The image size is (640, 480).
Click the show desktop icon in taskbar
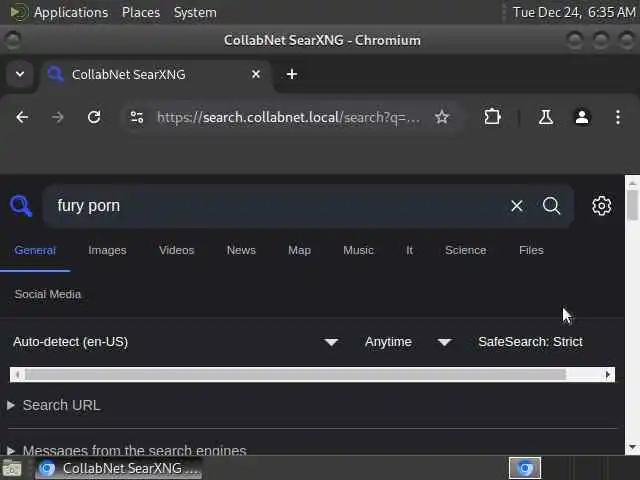point(12,468)
